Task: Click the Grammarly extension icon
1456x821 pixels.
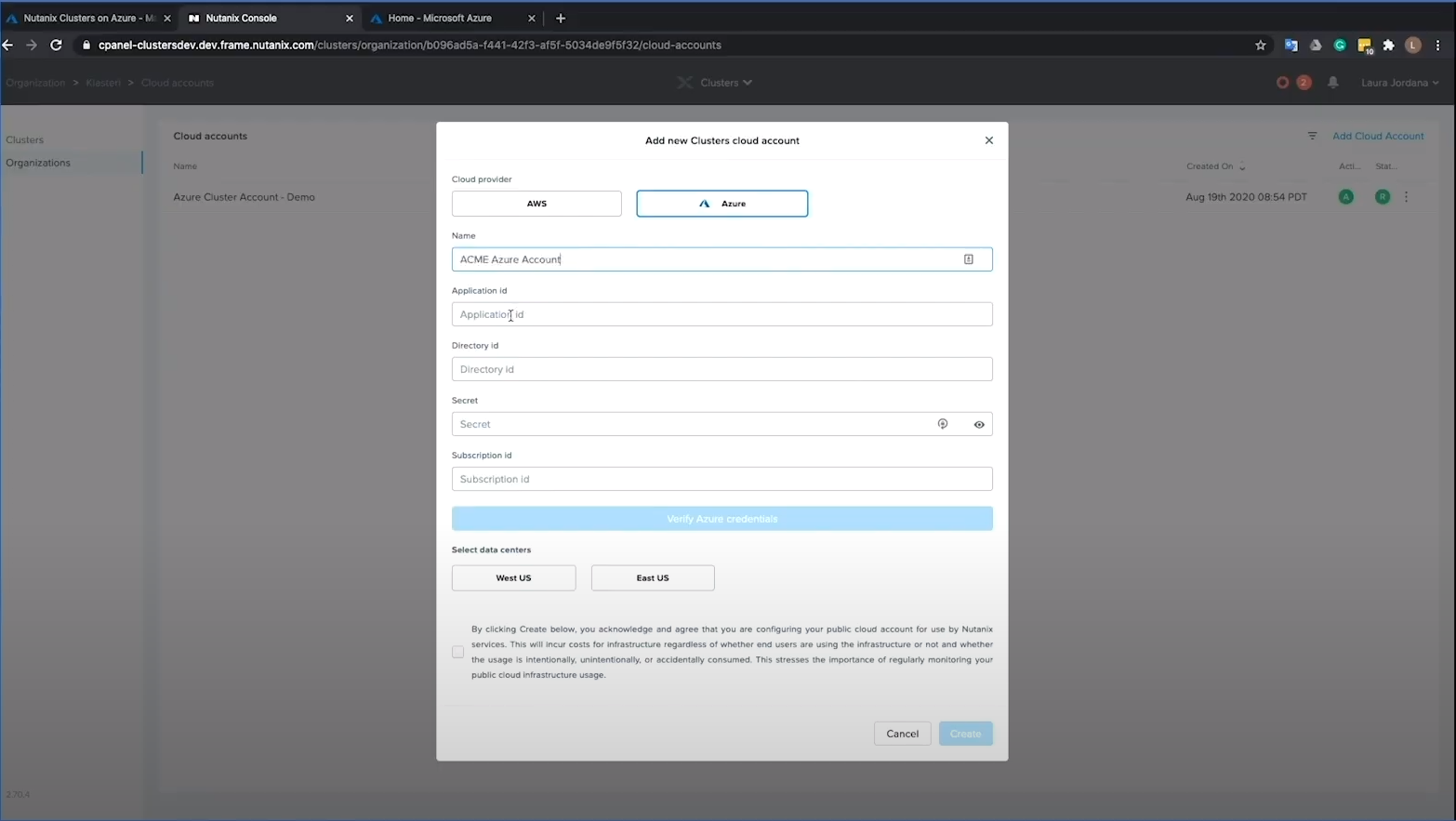Action: tap(1340, 45)
